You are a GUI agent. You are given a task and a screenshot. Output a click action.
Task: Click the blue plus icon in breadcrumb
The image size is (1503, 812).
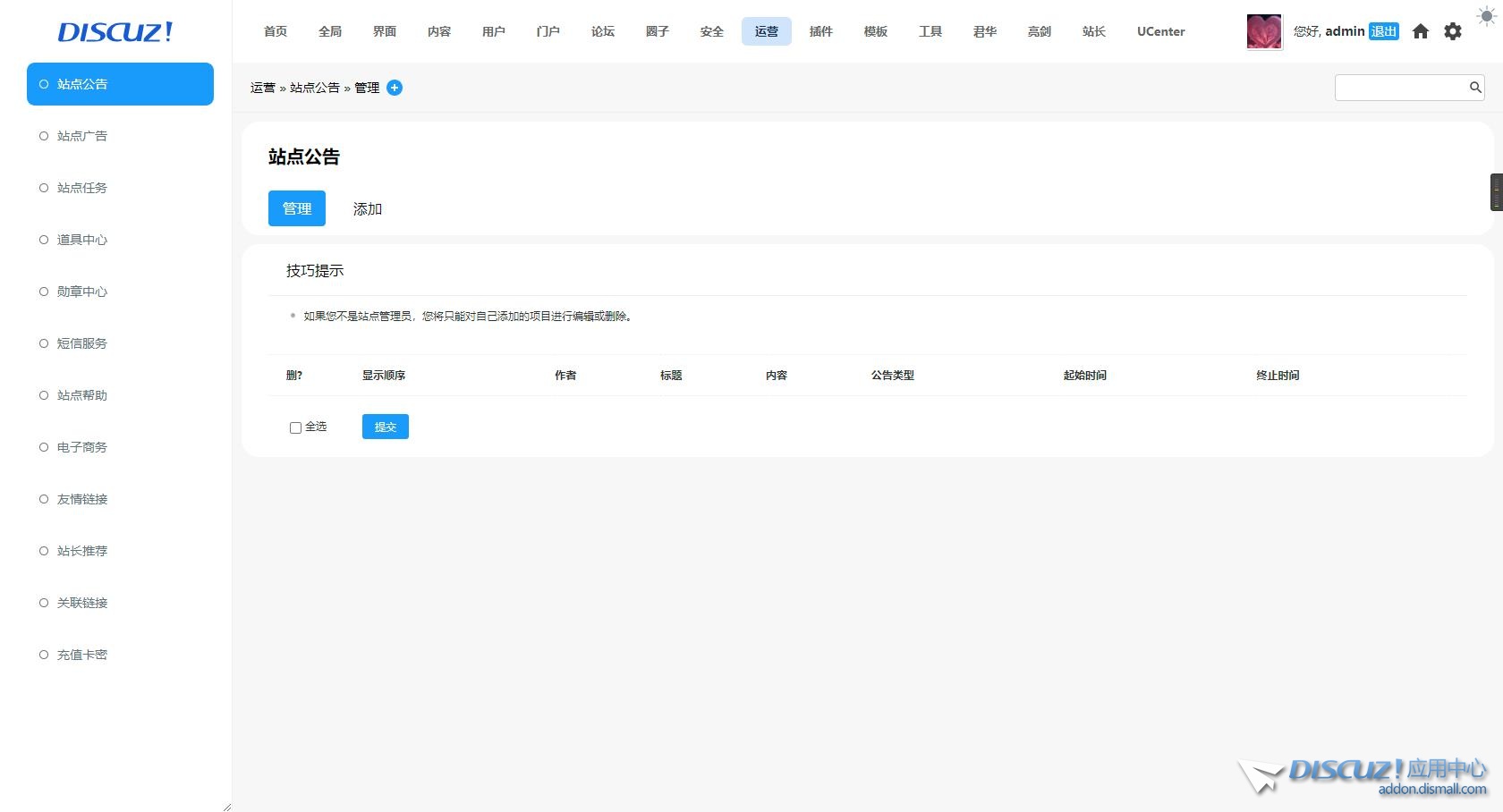tap(395, 88)
